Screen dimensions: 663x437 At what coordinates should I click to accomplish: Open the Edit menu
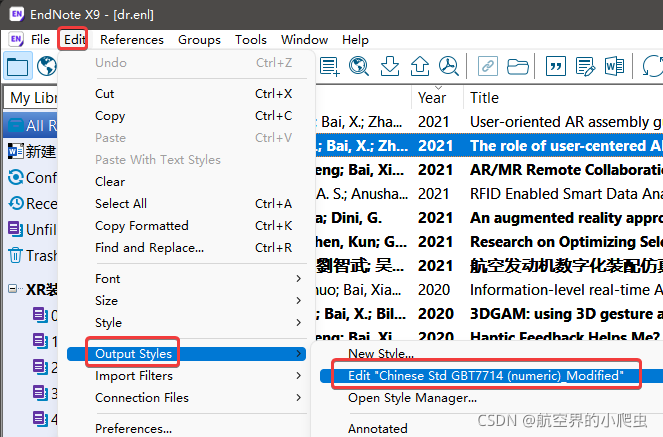(74, 40)
